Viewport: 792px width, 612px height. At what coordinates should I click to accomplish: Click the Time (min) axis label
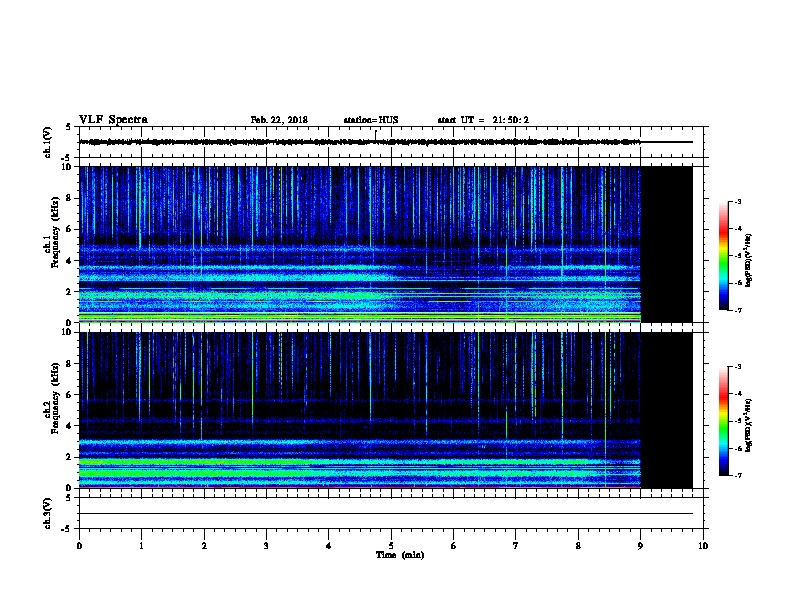click(400, 555)
